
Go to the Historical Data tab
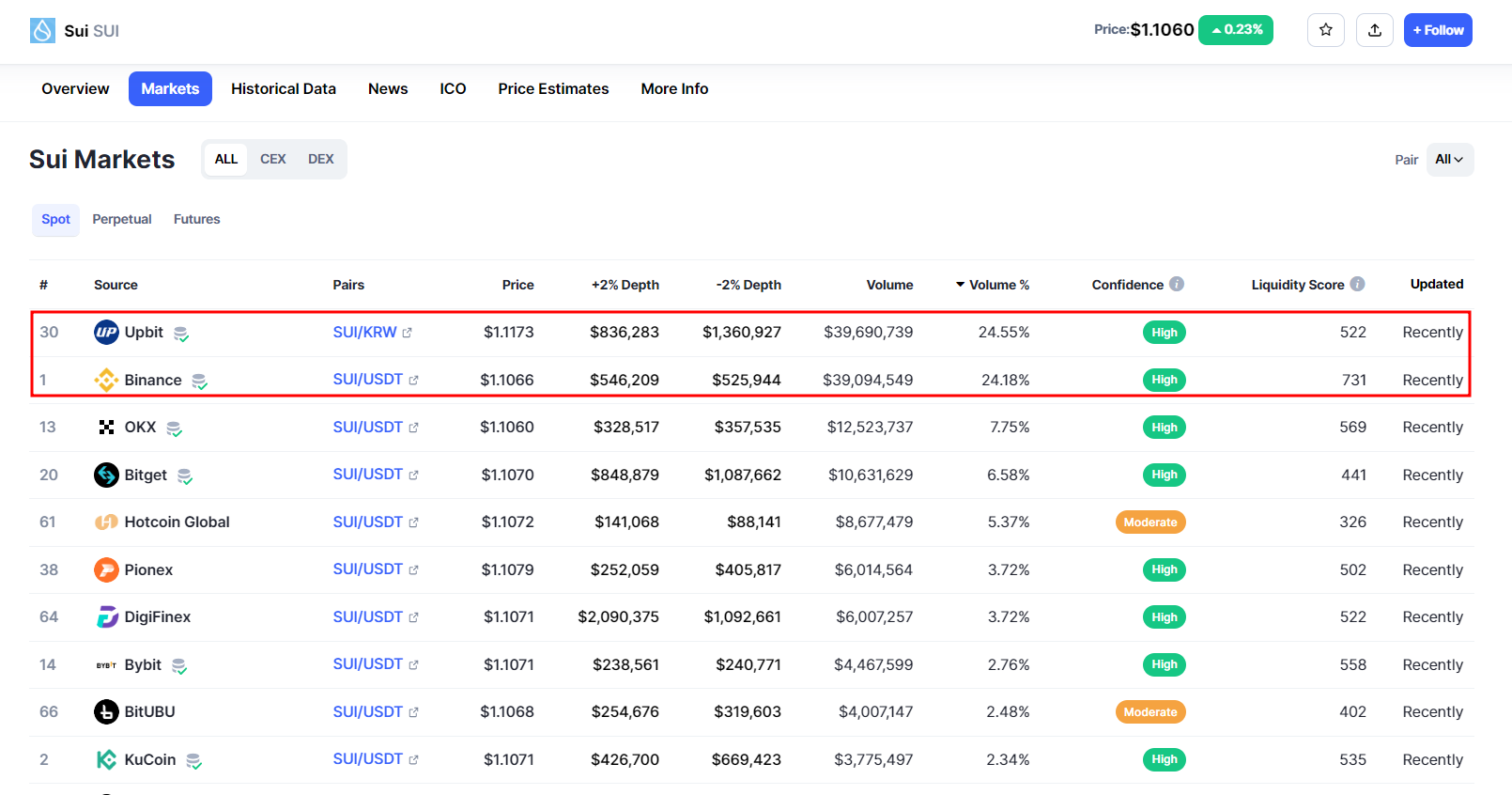[x=284, y=88]
